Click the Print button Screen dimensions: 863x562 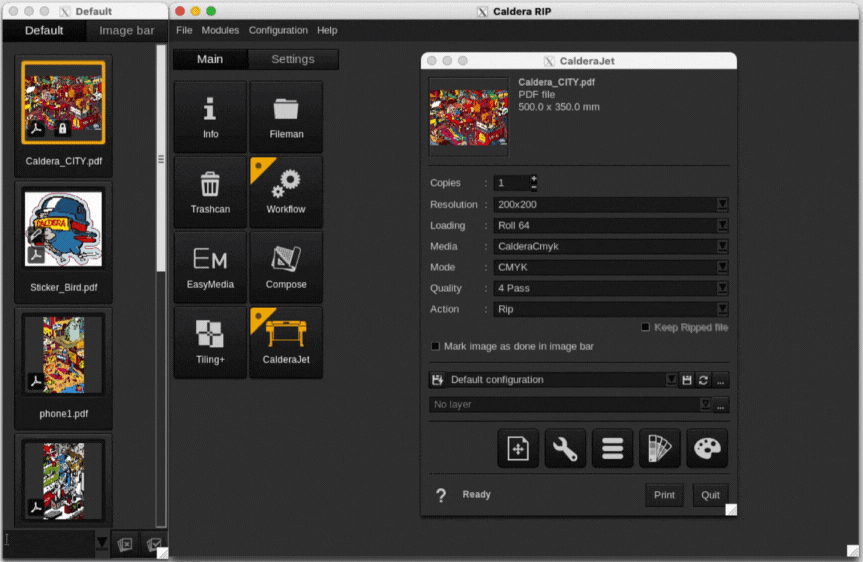coord(664,496)
